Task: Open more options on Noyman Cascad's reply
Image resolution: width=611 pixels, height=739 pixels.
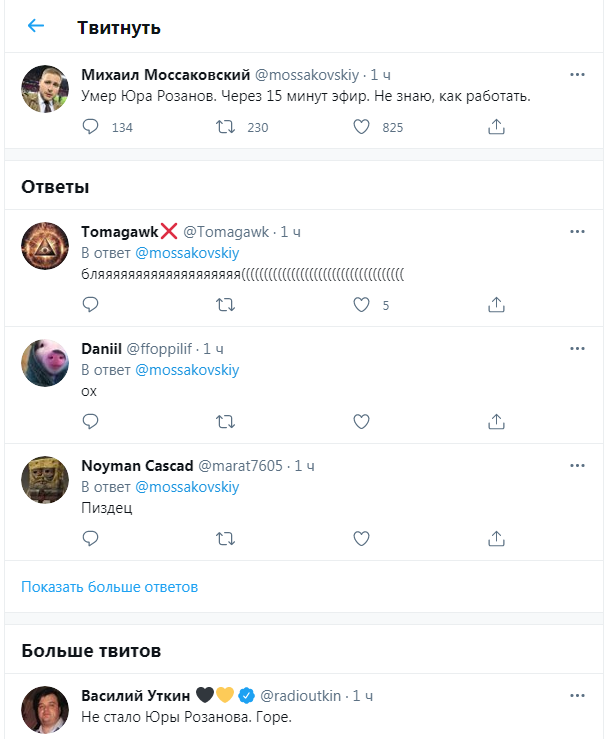Action: click(x=577, y=465)
